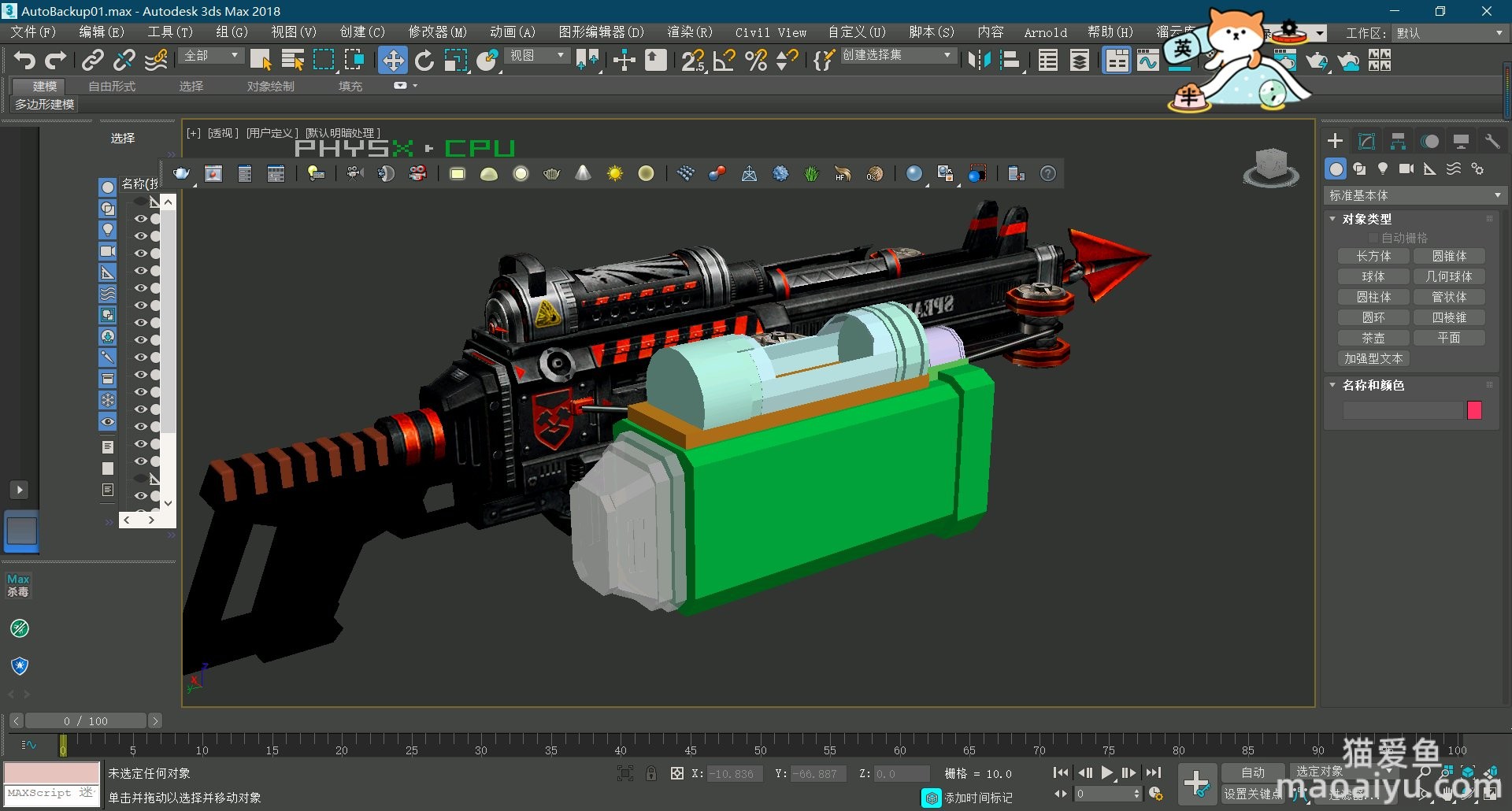
Task: Click the Undo arrow in toolbar
Action: [x=24, y=61]
